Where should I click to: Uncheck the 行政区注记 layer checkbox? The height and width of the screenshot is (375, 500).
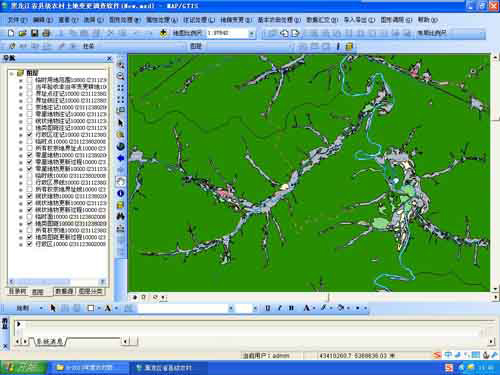point(30,135)
